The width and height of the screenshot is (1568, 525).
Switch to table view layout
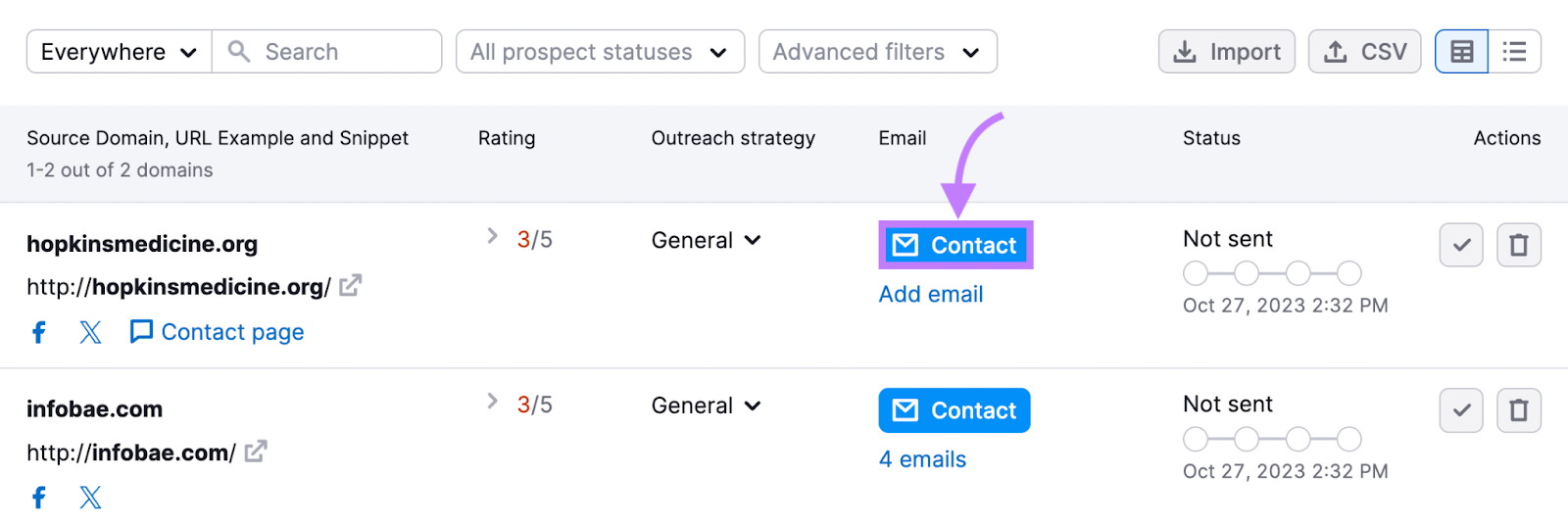[1461, 52]
